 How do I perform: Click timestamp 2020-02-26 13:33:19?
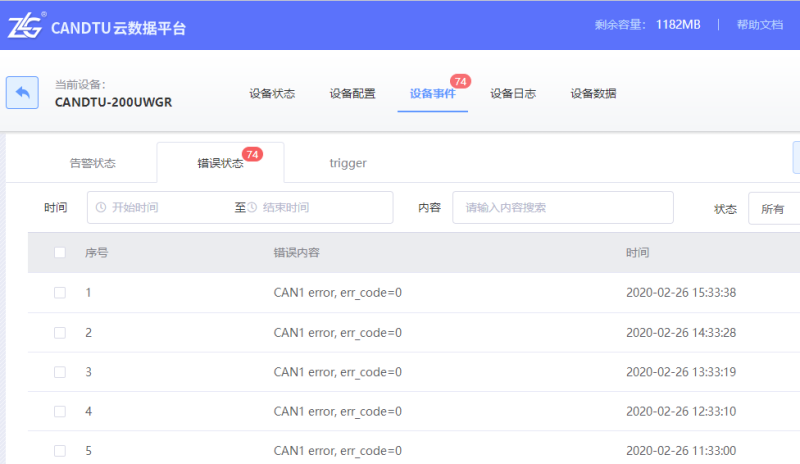point(681,372)
